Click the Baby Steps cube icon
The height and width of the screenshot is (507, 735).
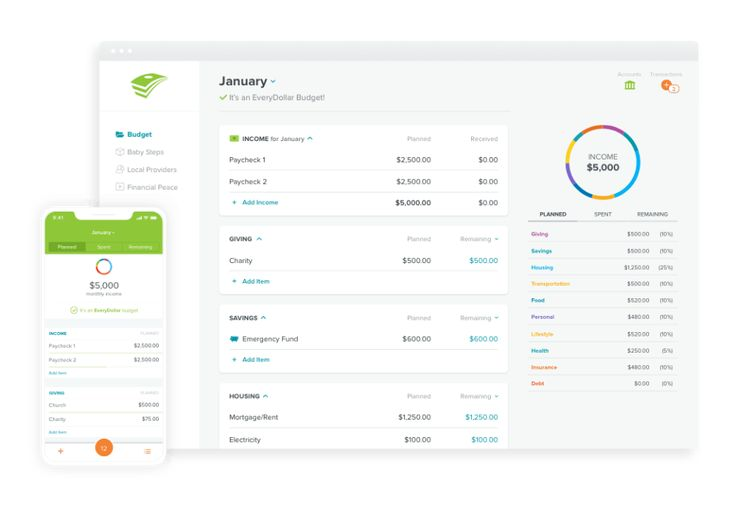click(x=120, y=152)
